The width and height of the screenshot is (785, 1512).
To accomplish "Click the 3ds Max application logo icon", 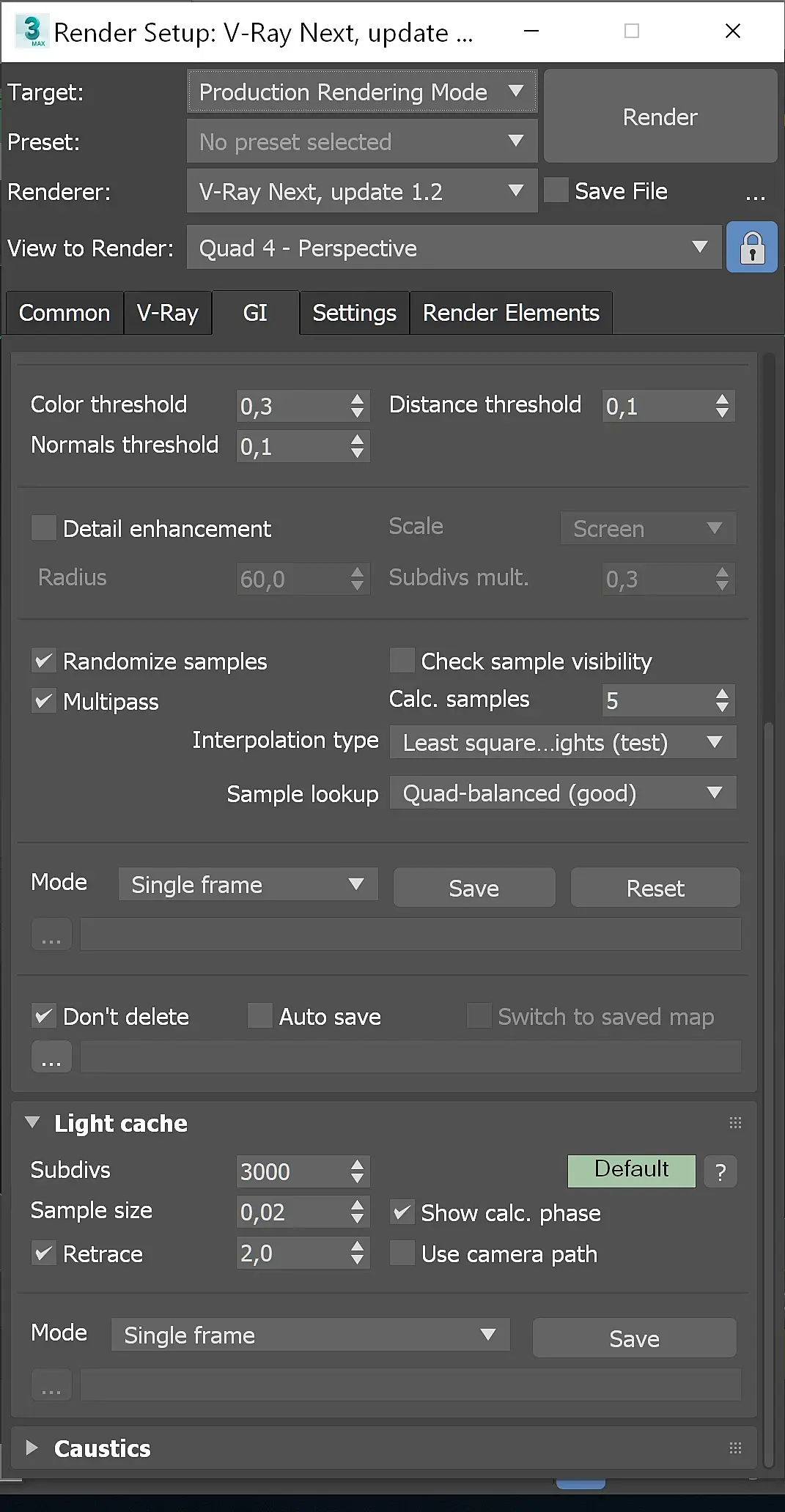I will point(32,31).
